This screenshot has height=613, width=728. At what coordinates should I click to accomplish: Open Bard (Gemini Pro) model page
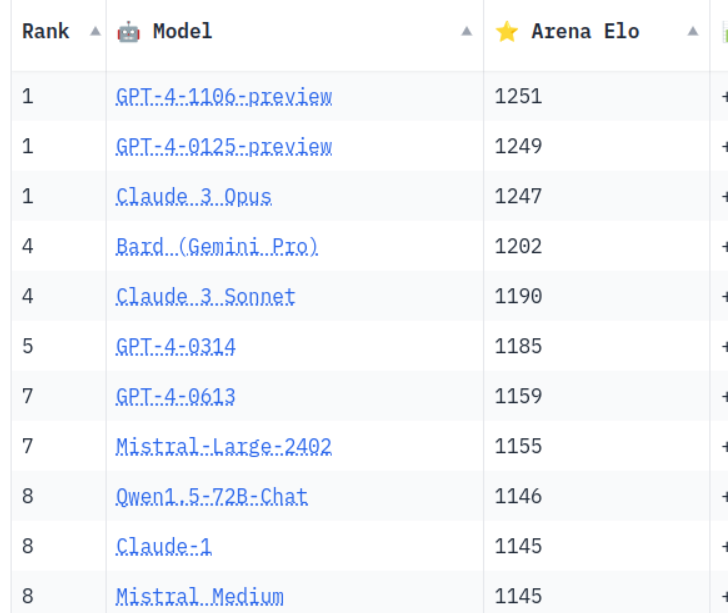click(x=216, y=247)
